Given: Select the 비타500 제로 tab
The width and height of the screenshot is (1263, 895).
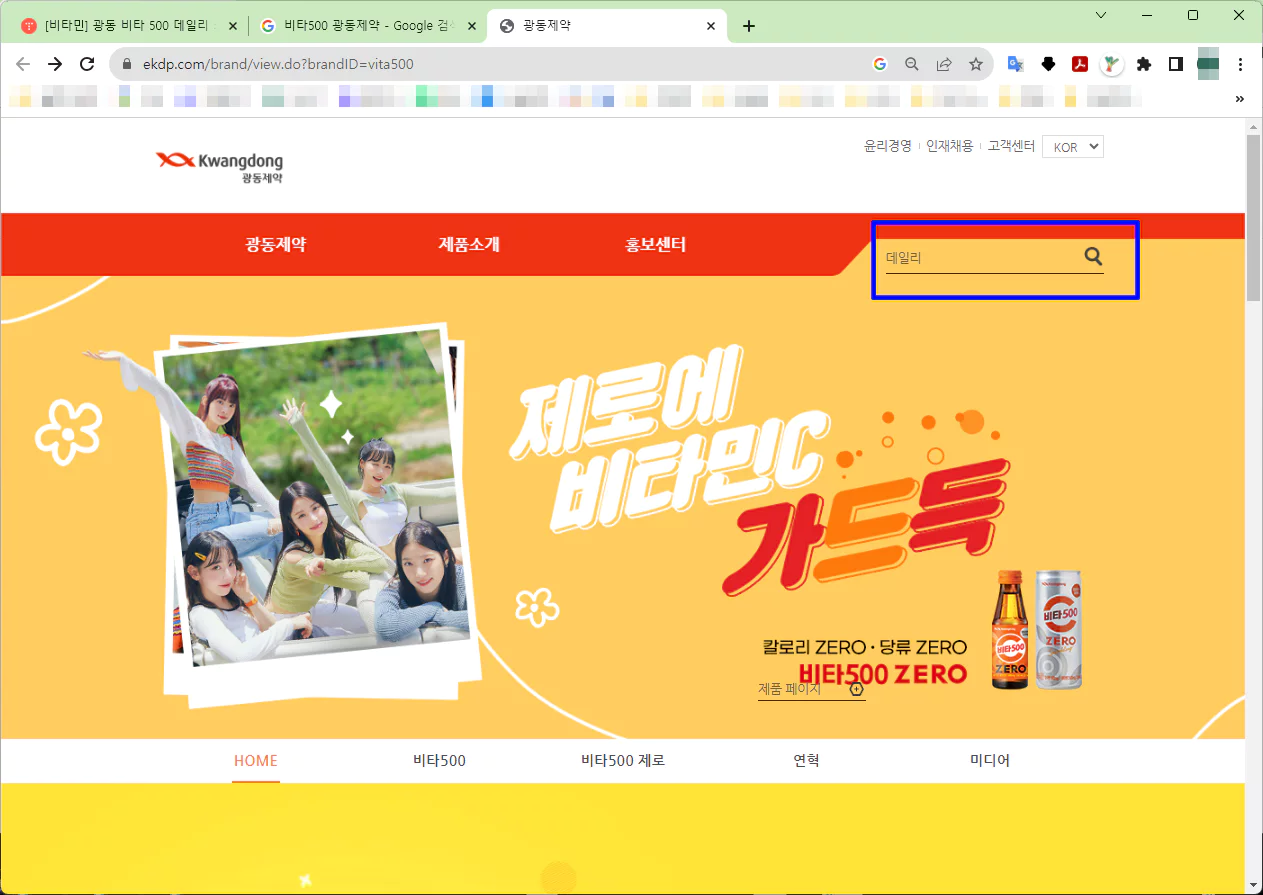Looking at the screenshot, I should pyautogui.click(x=622, y=761).
